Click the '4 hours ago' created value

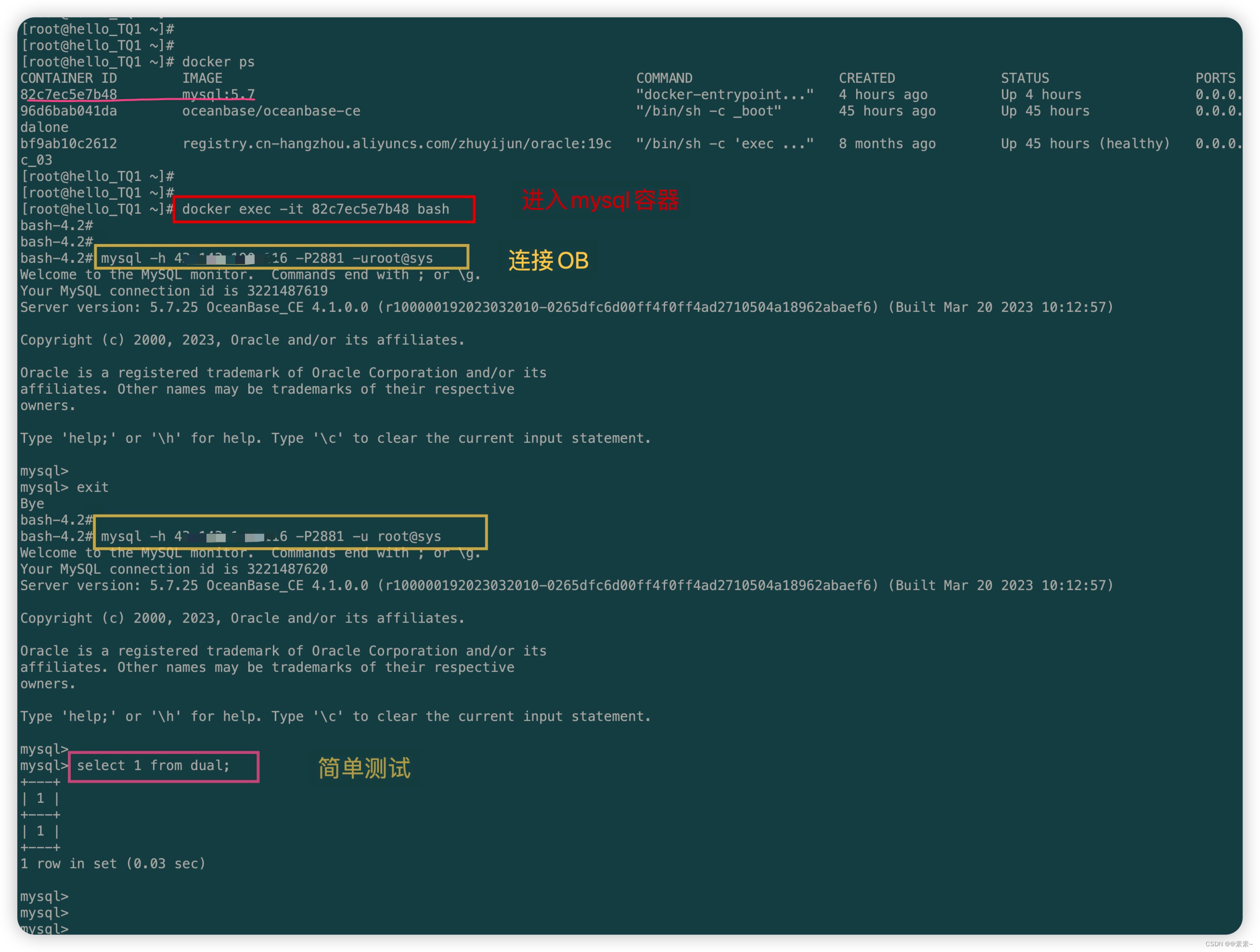point(883,94)
